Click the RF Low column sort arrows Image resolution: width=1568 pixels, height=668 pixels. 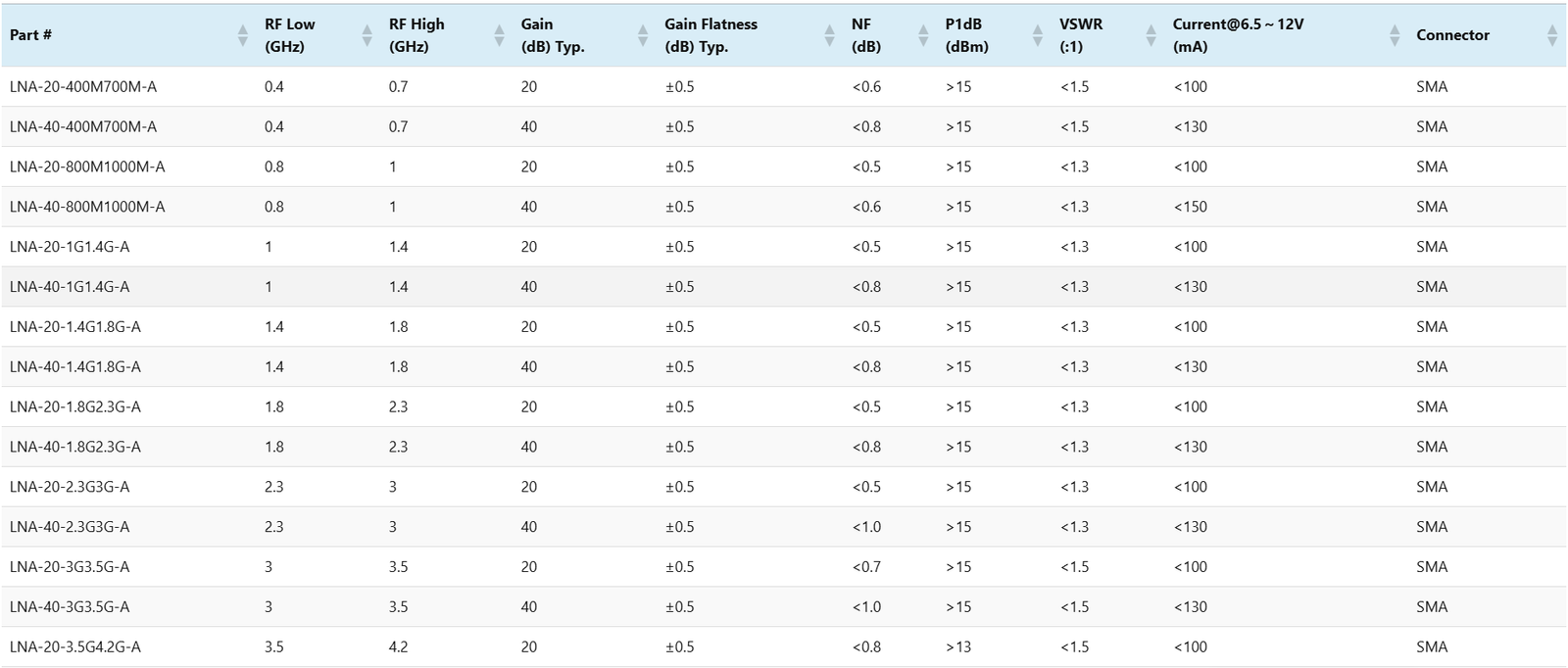367,35
